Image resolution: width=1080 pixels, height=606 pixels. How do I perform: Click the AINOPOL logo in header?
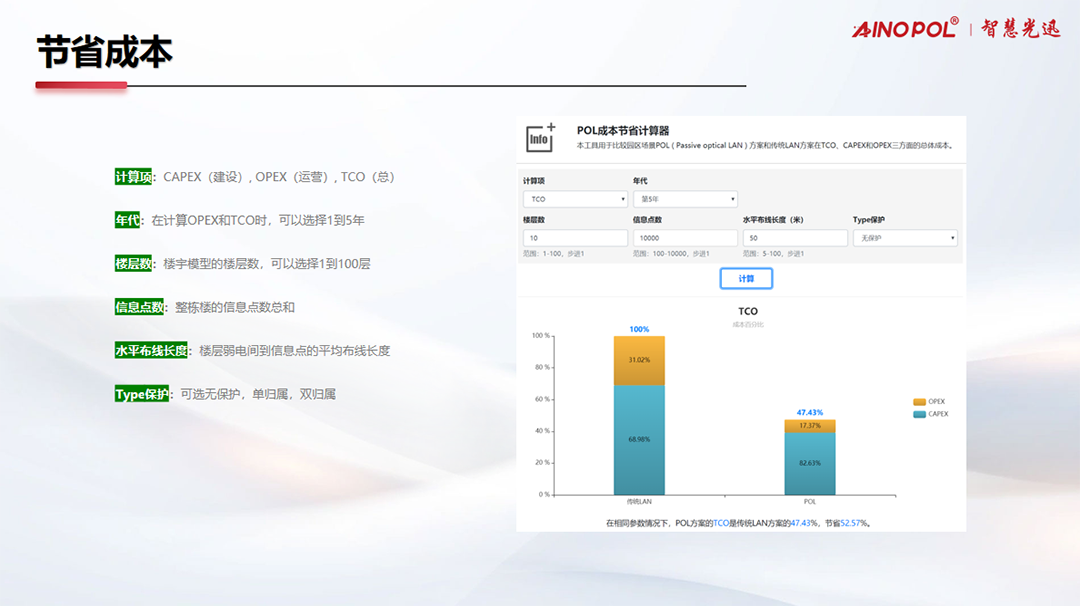[x=905, y=29]
